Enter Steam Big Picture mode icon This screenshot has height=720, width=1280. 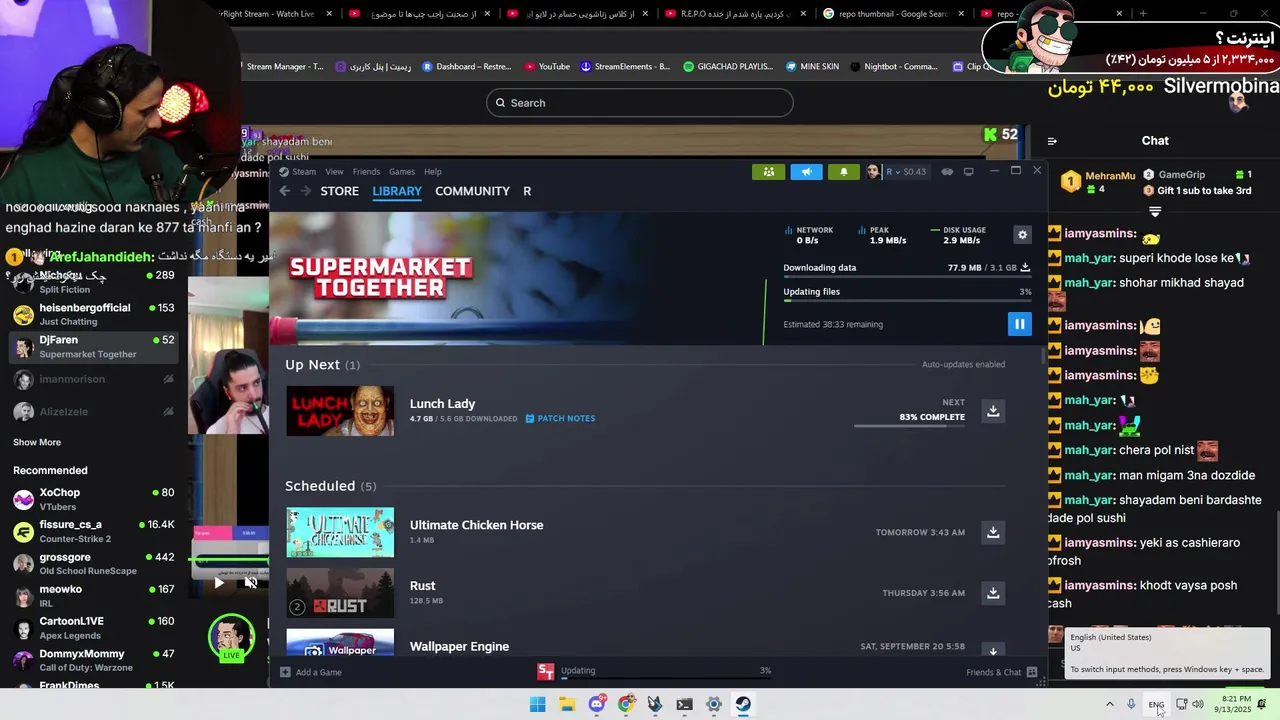click(x=968, y=171)
